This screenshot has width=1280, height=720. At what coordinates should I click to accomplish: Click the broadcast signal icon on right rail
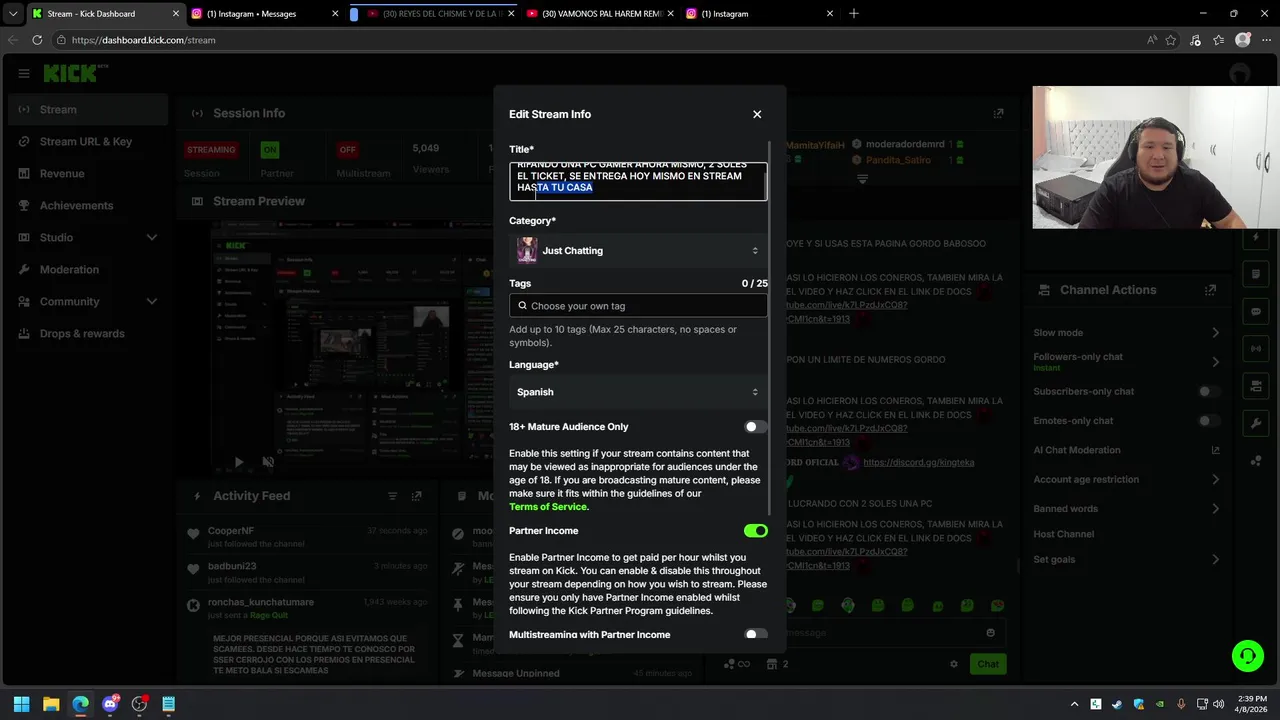click(1256, 348)
